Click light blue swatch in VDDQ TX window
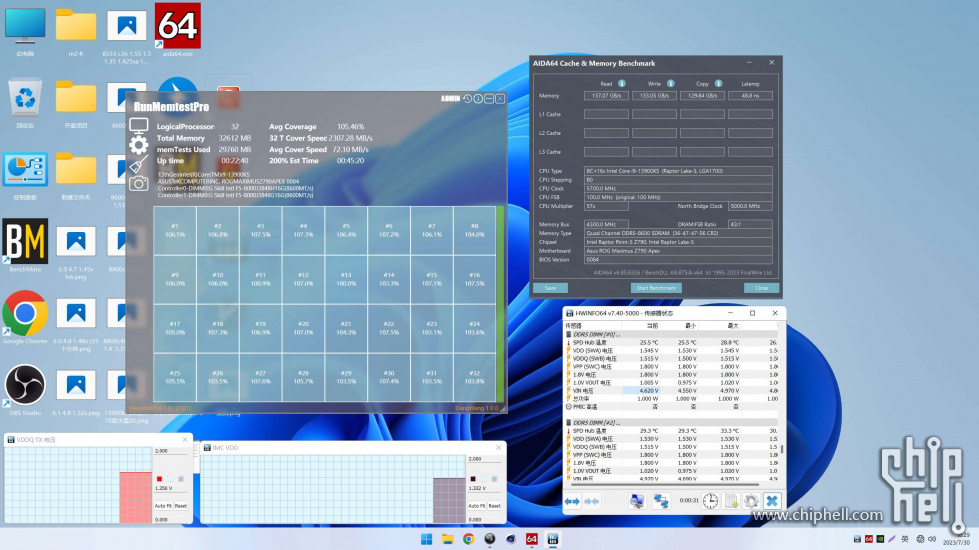 tap(181, 479)
